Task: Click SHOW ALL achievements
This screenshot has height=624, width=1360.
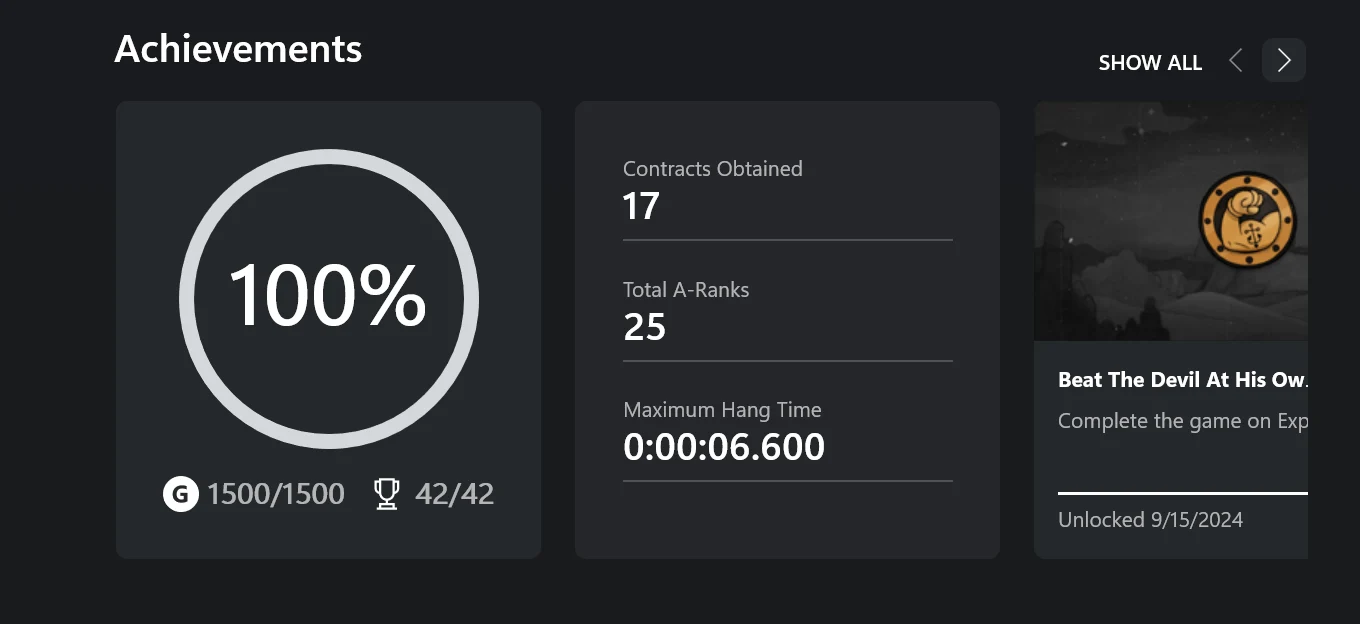Action: click(x=1150, y=63)
